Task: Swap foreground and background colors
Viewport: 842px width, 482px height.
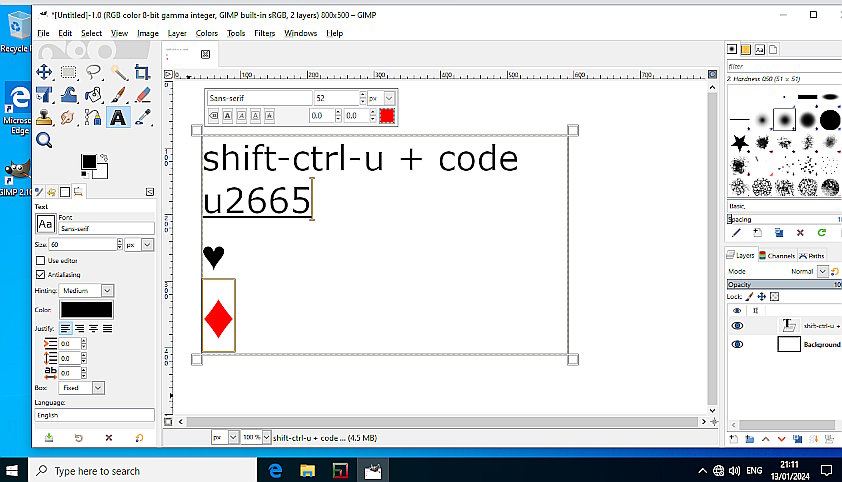Action: (x=104, y=158)
